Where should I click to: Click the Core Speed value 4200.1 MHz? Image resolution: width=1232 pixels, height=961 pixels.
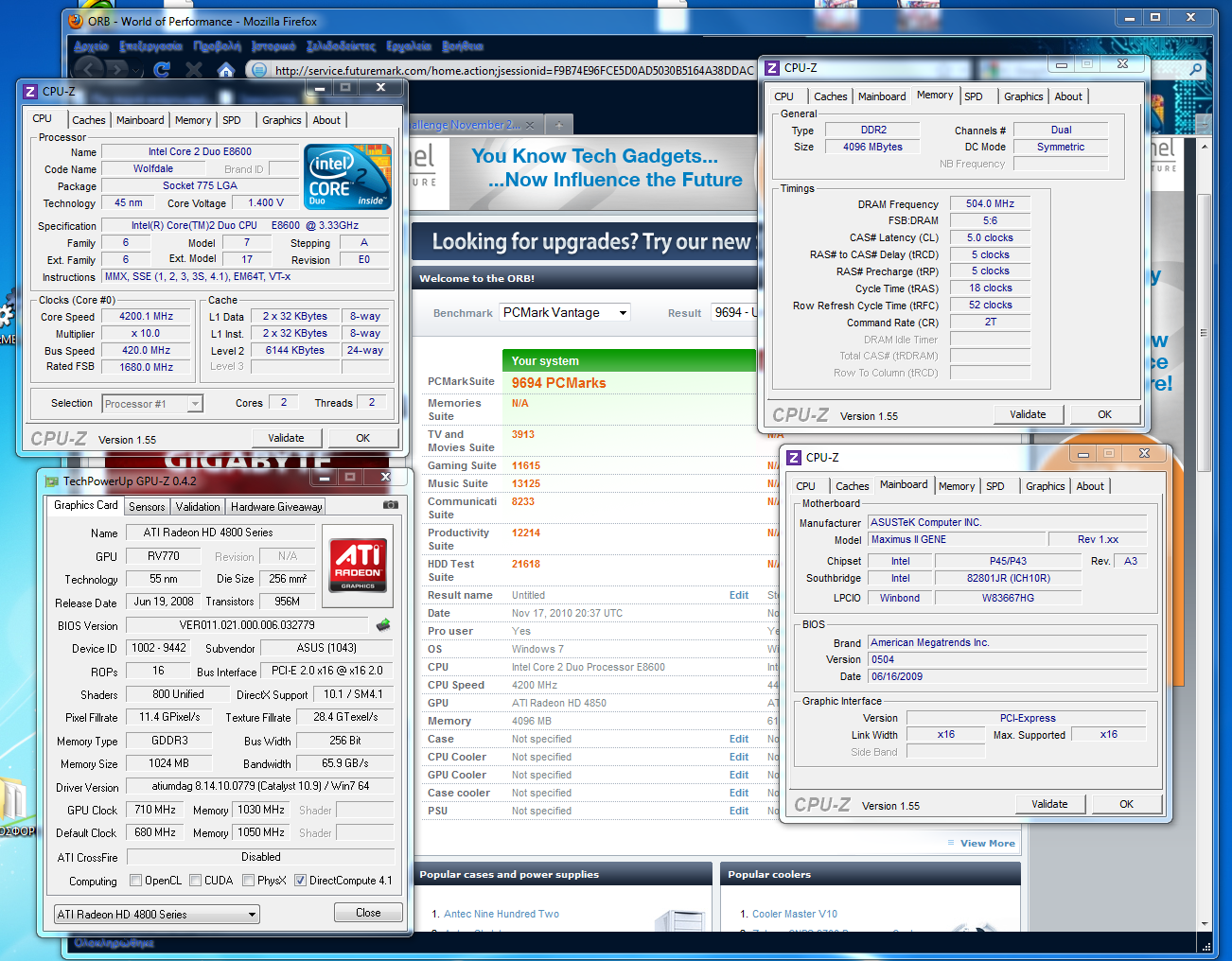point(147,317)
